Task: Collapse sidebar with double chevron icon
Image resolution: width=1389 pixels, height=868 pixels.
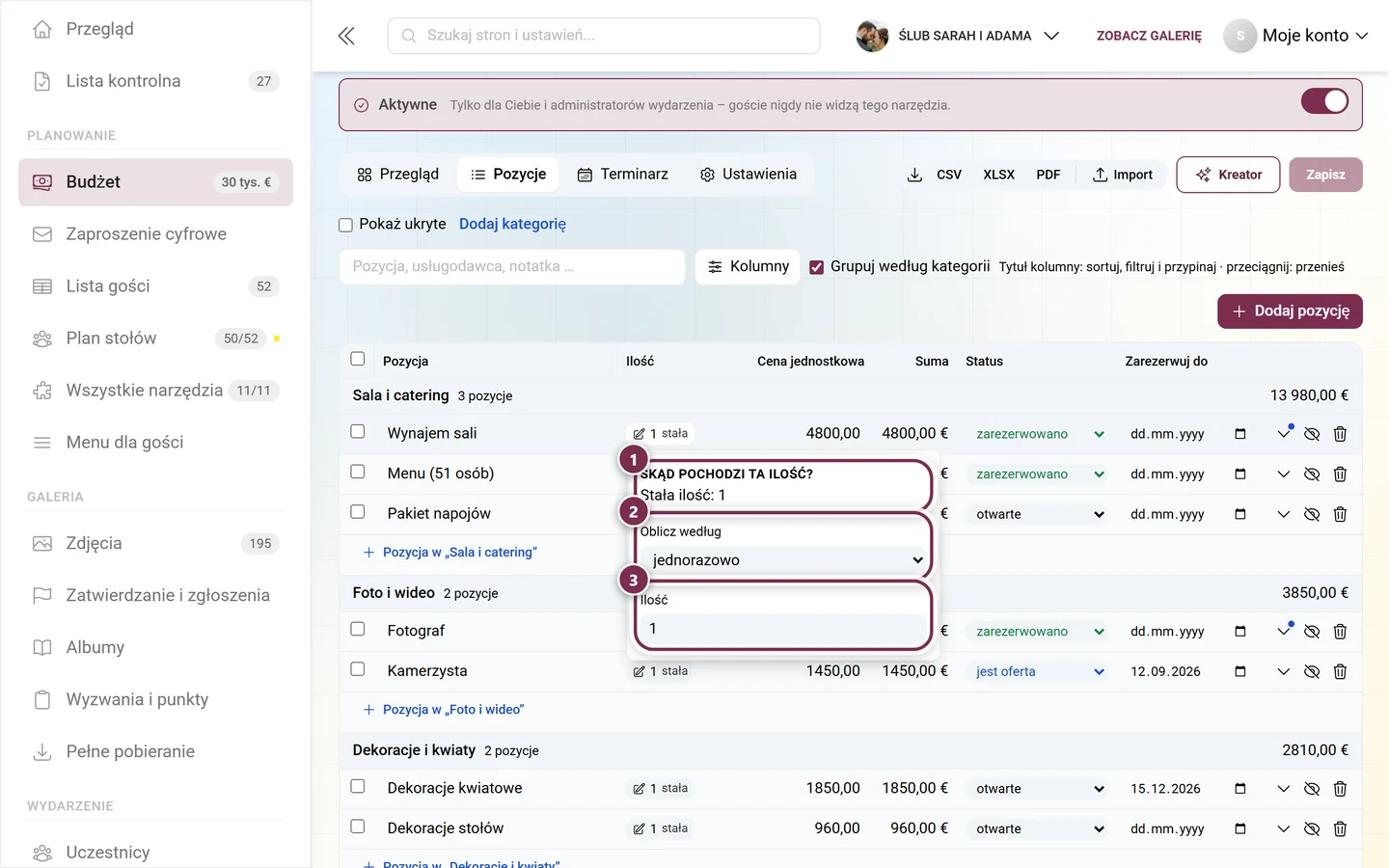Action: coord(346,37)
